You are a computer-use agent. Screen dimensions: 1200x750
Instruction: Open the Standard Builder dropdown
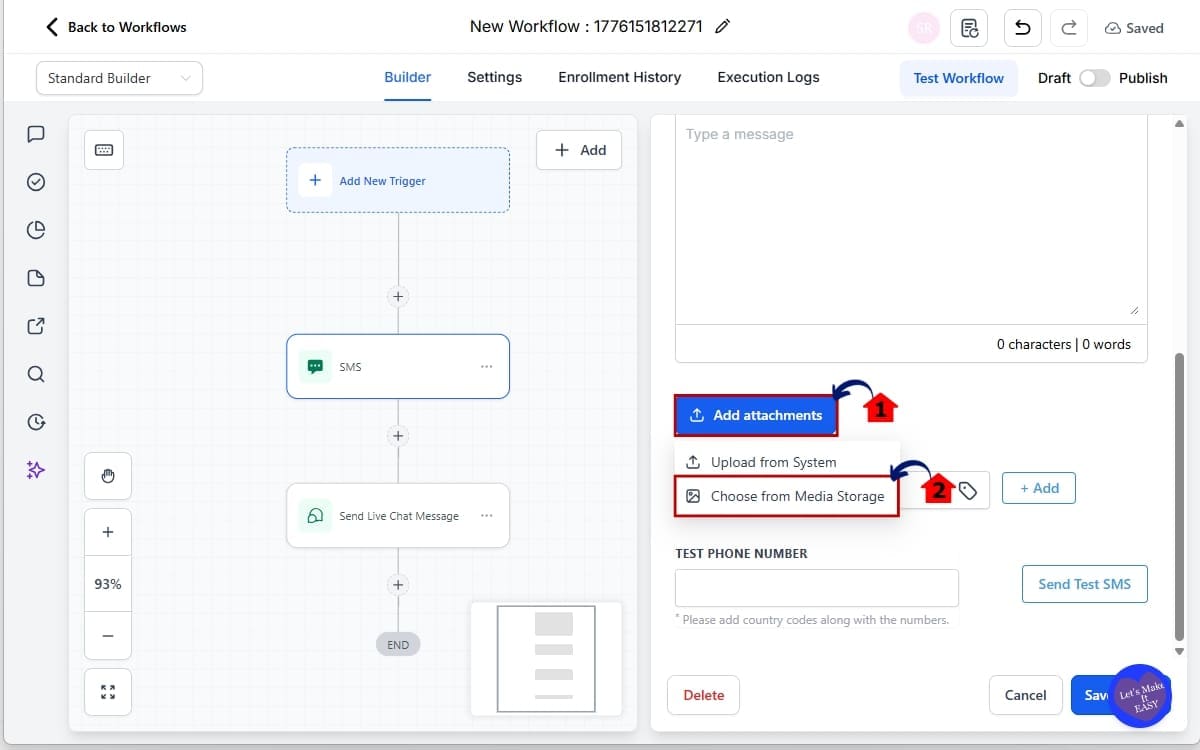(118, 77)
